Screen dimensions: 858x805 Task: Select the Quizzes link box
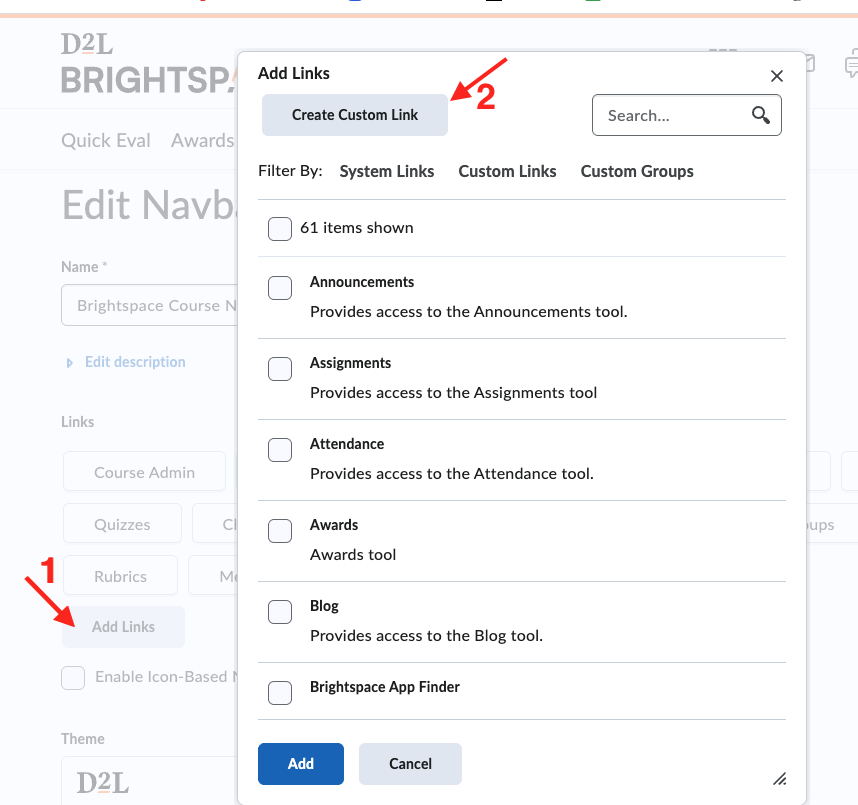(x=122, y=524)
